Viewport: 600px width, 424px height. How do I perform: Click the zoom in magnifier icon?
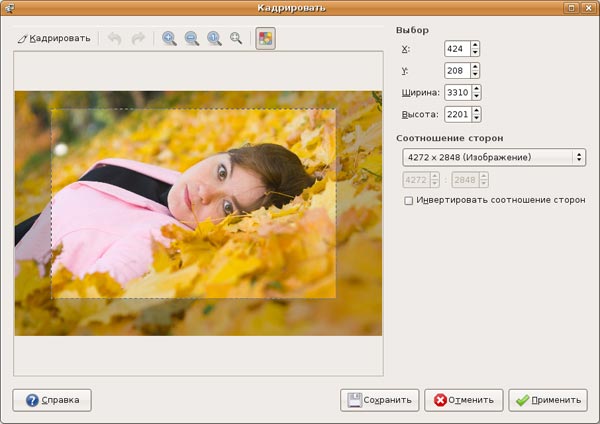[169, 39]
